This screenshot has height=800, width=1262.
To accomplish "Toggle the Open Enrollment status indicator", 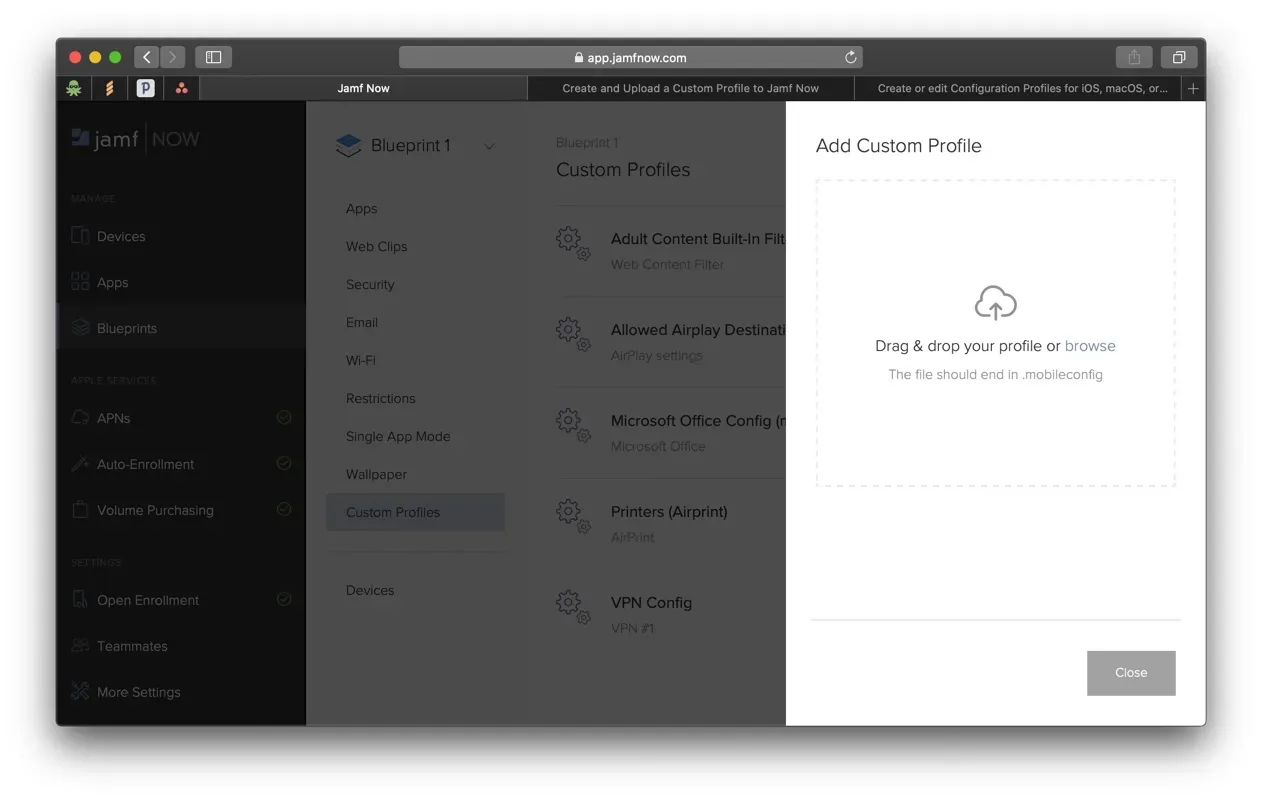I will pos(284,599).
